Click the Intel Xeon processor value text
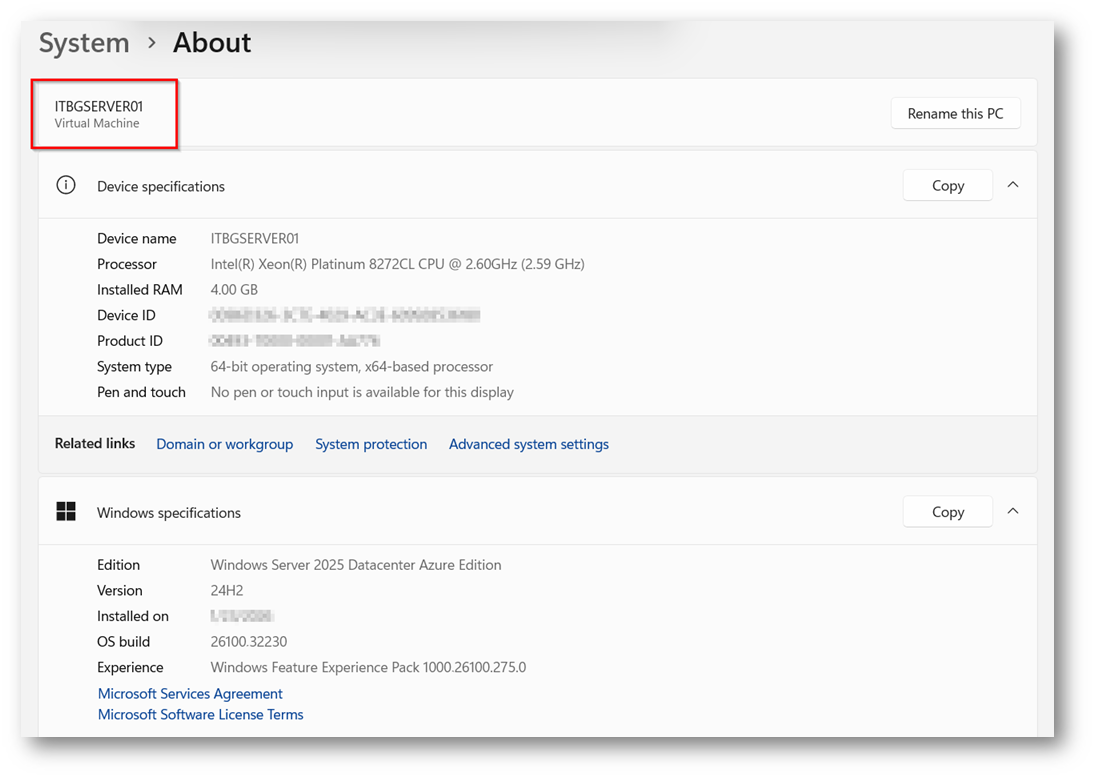 (x=397, y=264)
